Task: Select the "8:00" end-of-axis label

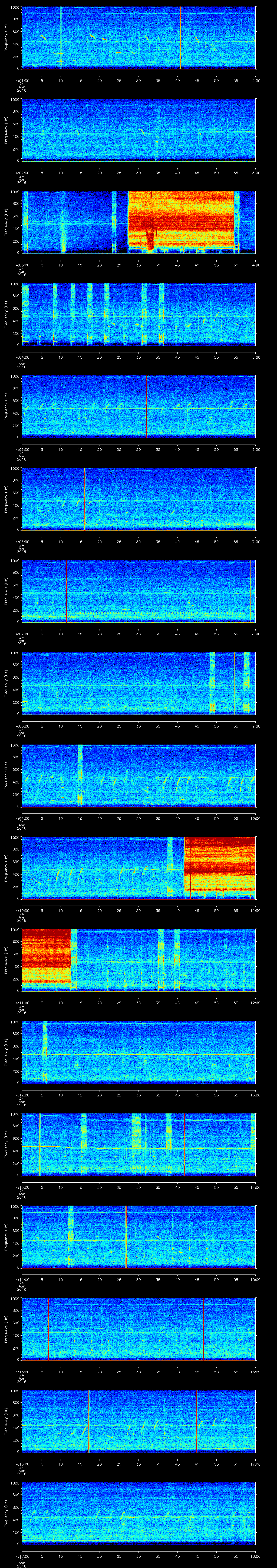Action: [x=256, y=634]
